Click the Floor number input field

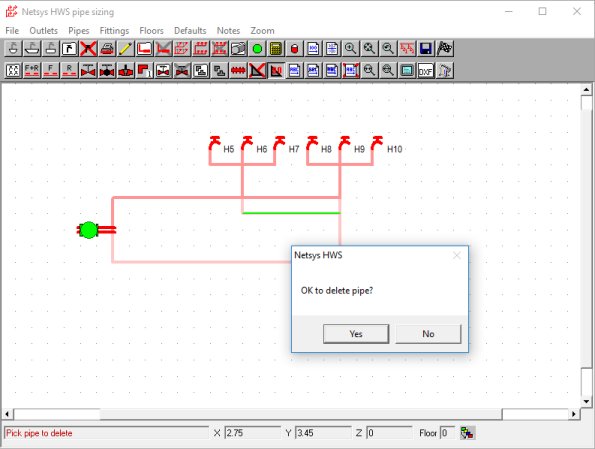click(x=447, y=433)
